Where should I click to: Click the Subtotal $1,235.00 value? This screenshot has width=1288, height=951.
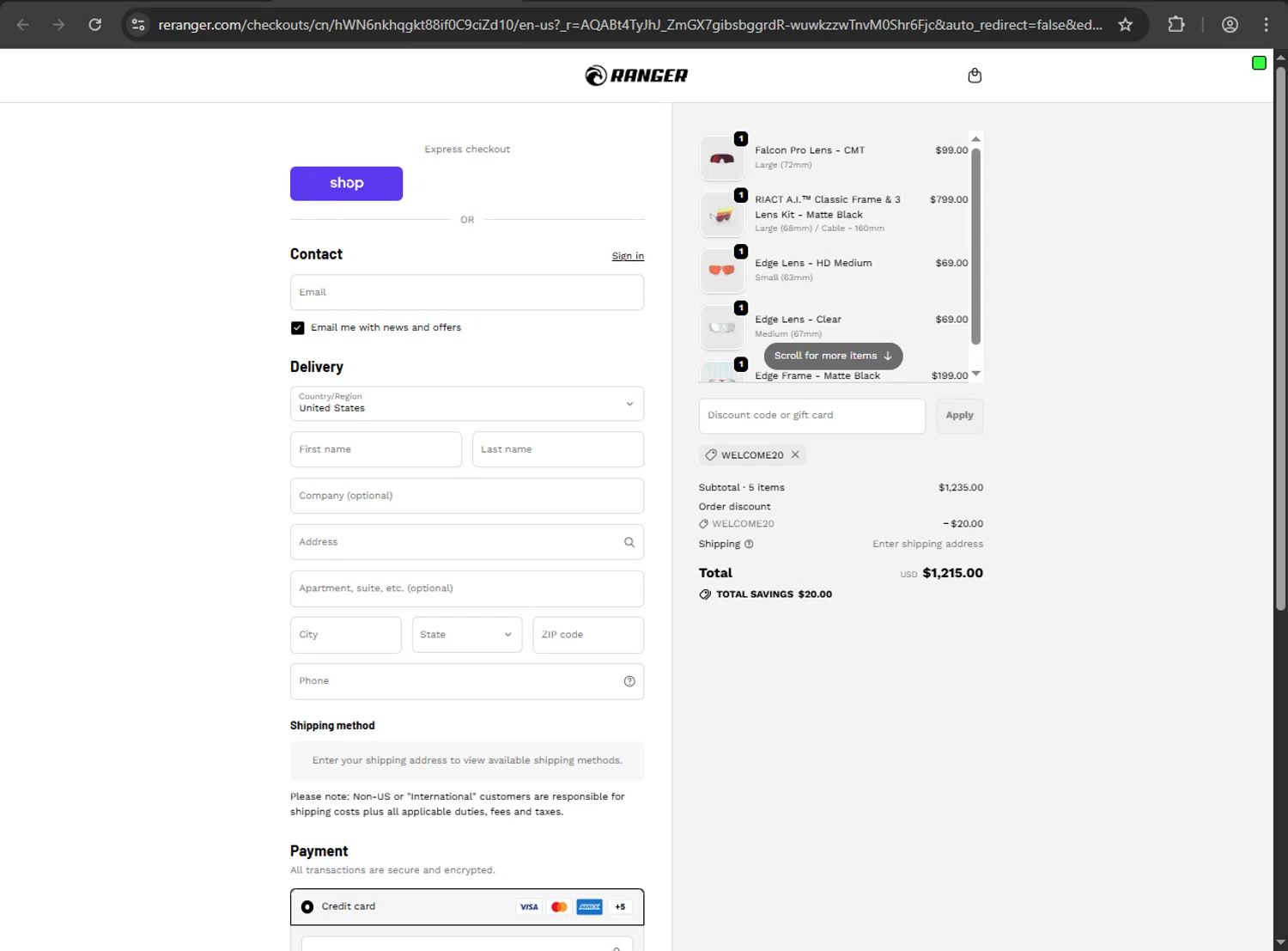point(961,488)
